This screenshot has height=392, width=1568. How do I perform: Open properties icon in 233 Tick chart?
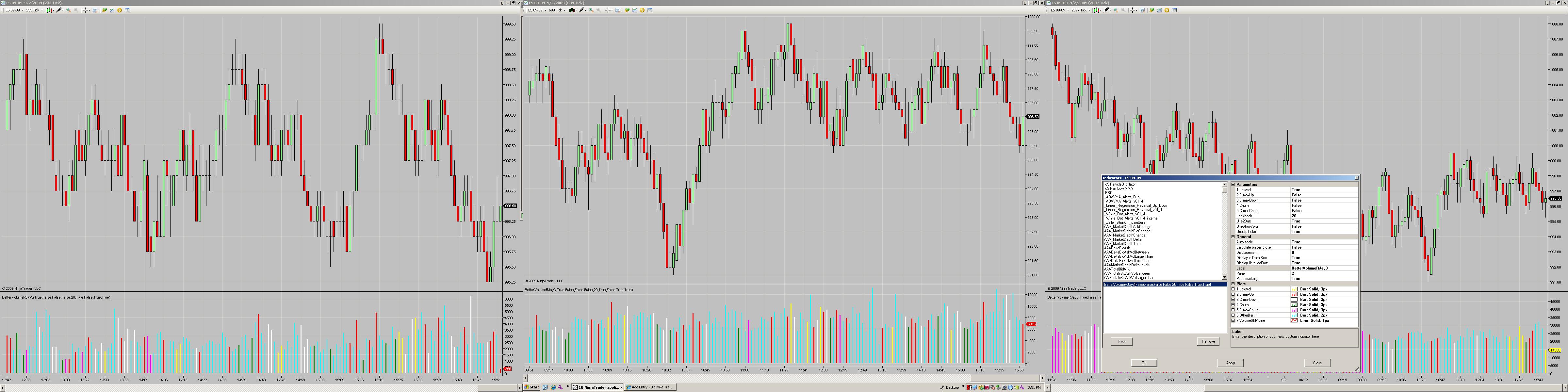pos(127,10)
